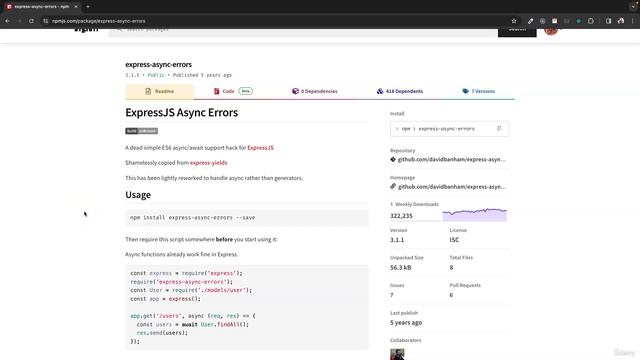Click the Total Files value 8
The image size is (640, 360).
[x=451, y=268]
